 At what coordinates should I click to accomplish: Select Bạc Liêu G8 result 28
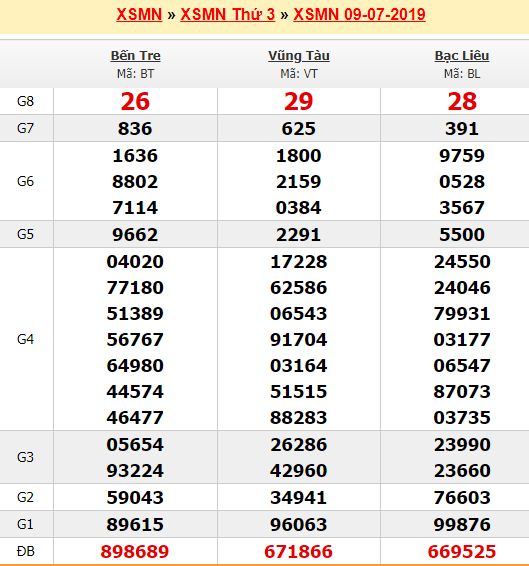462,101
